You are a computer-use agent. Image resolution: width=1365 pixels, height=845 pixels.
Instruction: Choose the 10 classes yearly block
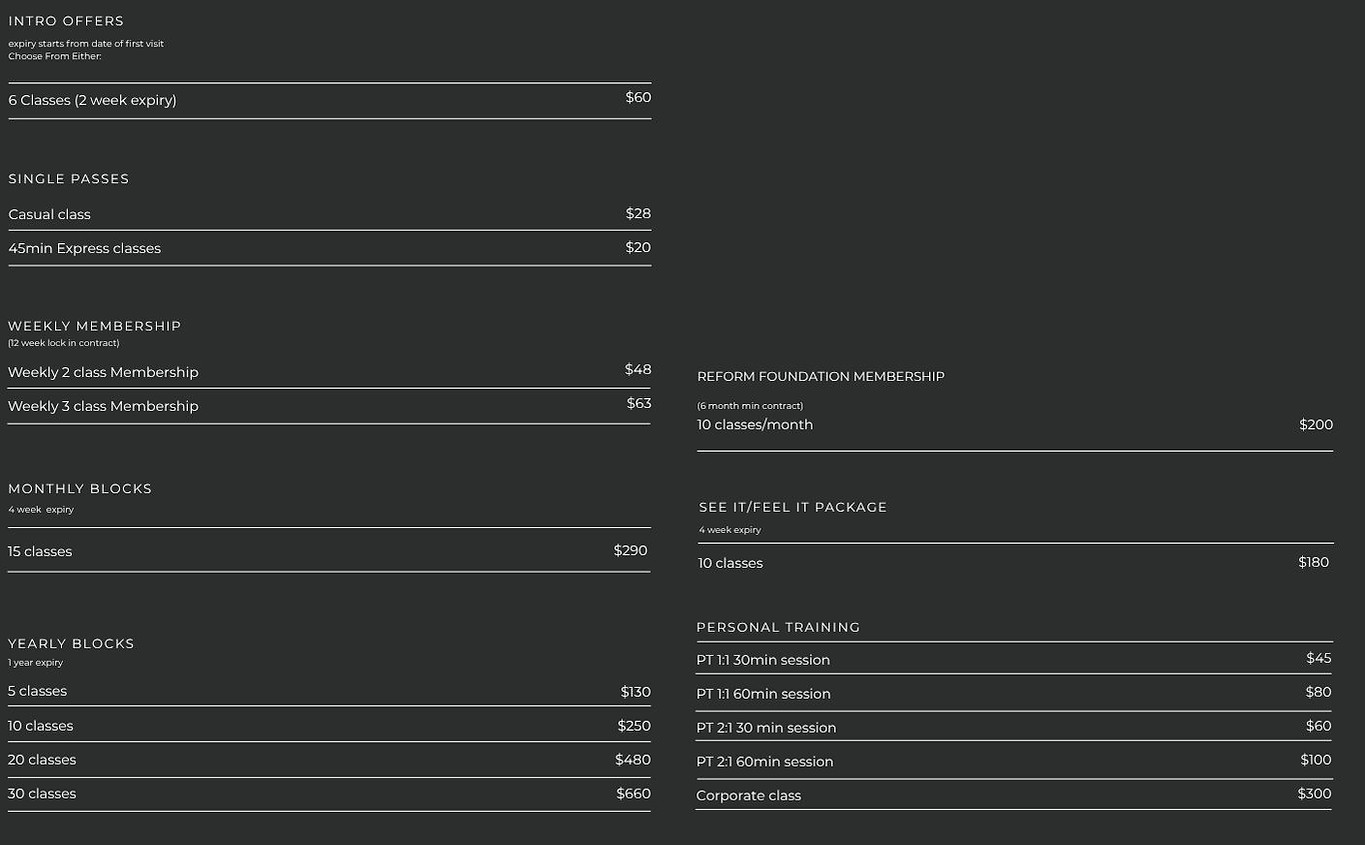pos(330,725)
